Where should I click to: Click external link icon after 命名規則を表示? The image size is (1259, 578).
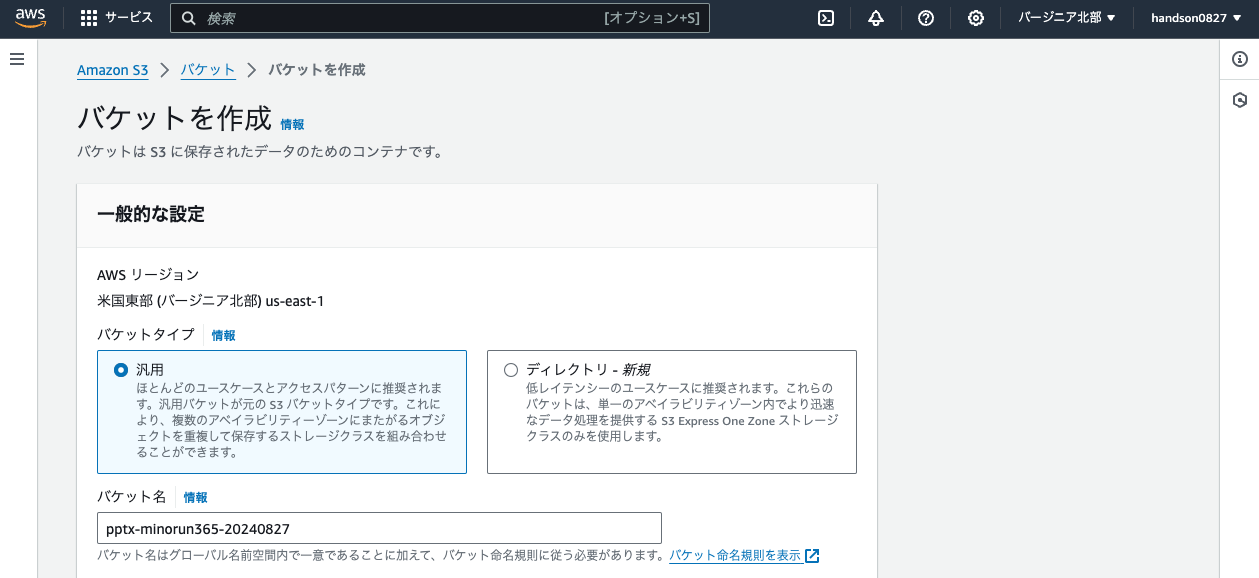click(812, 556)
